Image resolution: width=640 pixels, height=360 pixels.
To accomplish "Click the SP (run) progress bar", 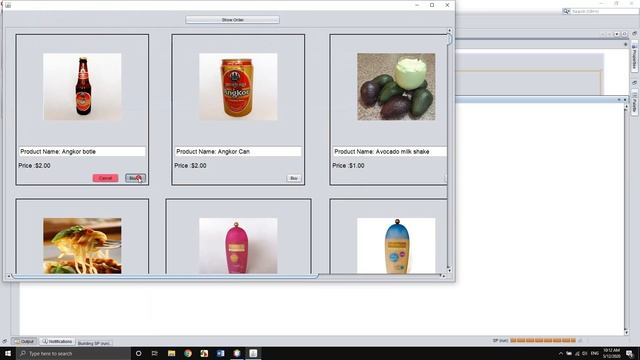I will click(x=543, y=340).
